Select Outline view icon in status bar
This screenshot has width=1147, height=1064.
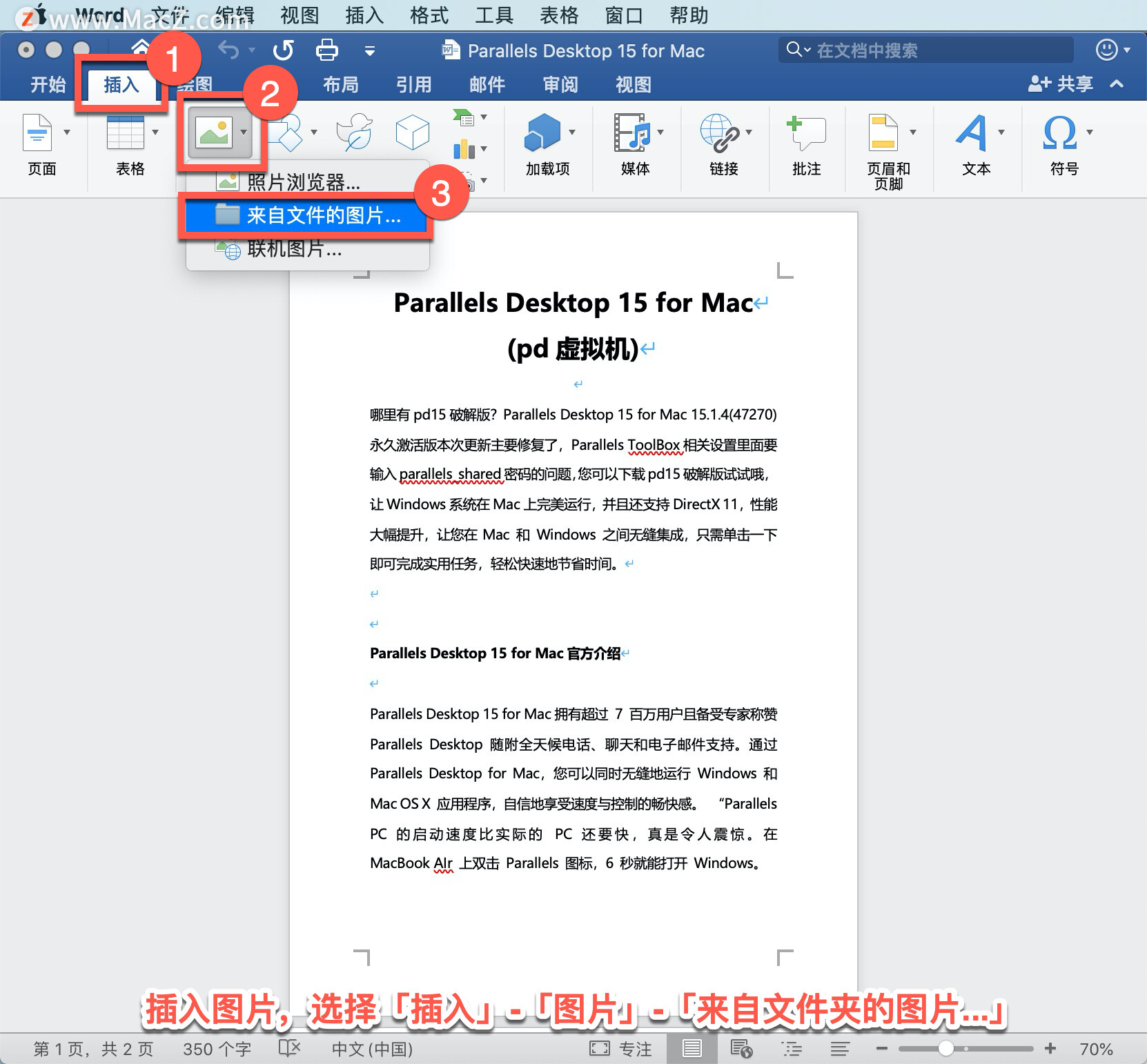pos(792,1049)
